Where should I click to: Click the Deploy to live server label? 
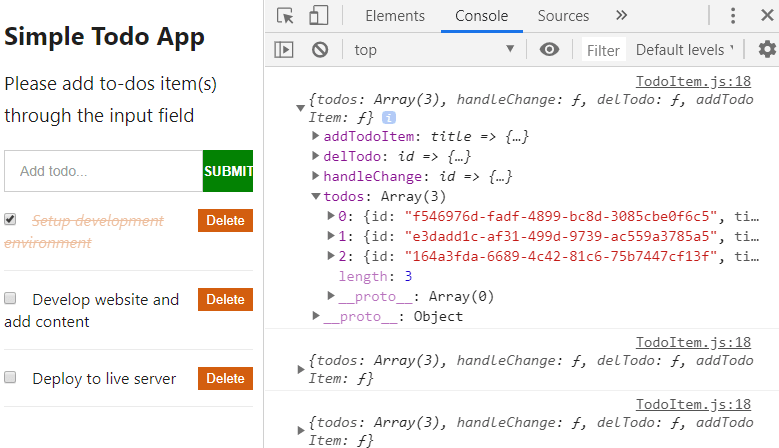[x=104, y=378]
